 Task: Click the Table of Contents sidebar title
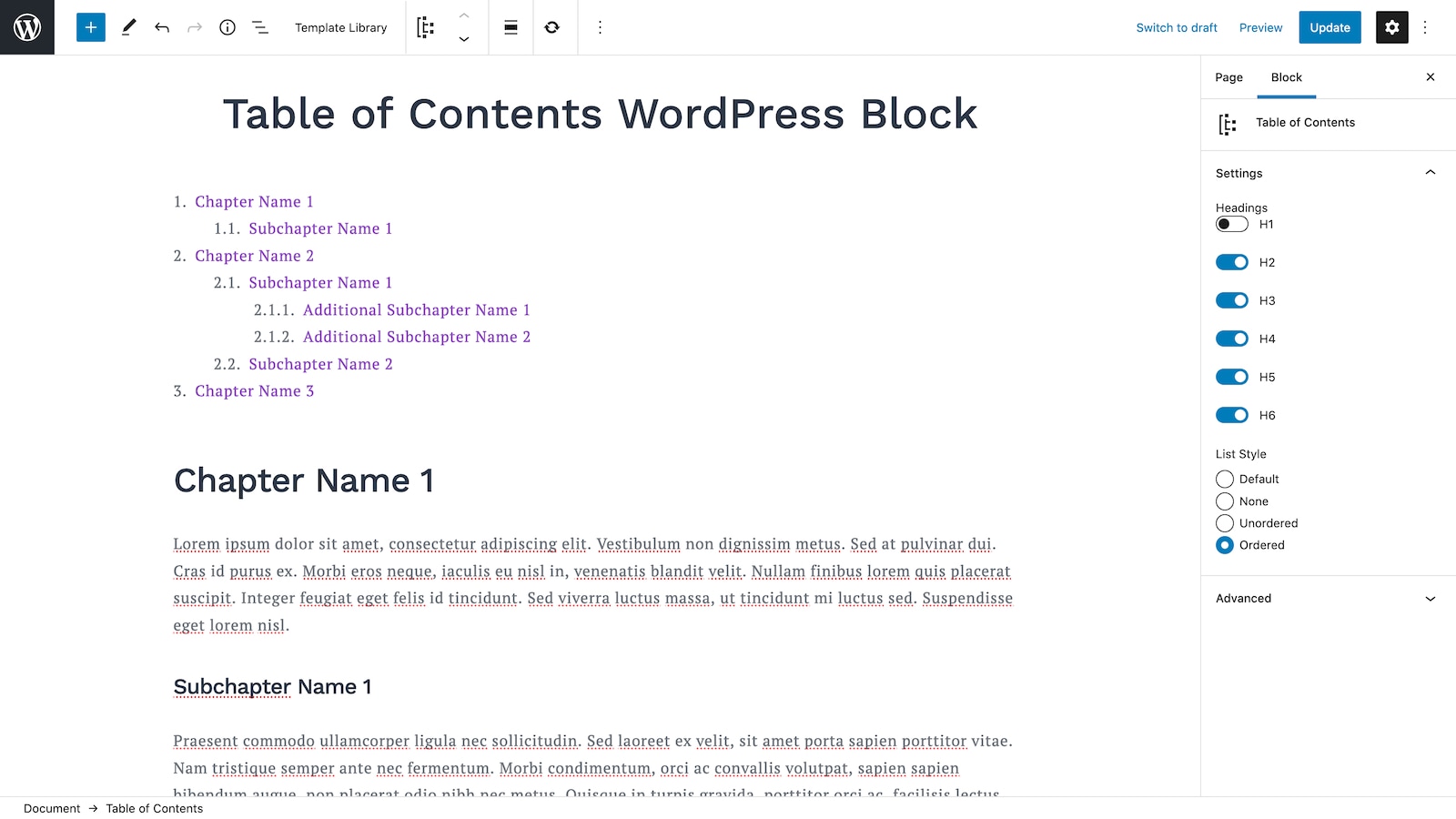(x=1305, y=122)
